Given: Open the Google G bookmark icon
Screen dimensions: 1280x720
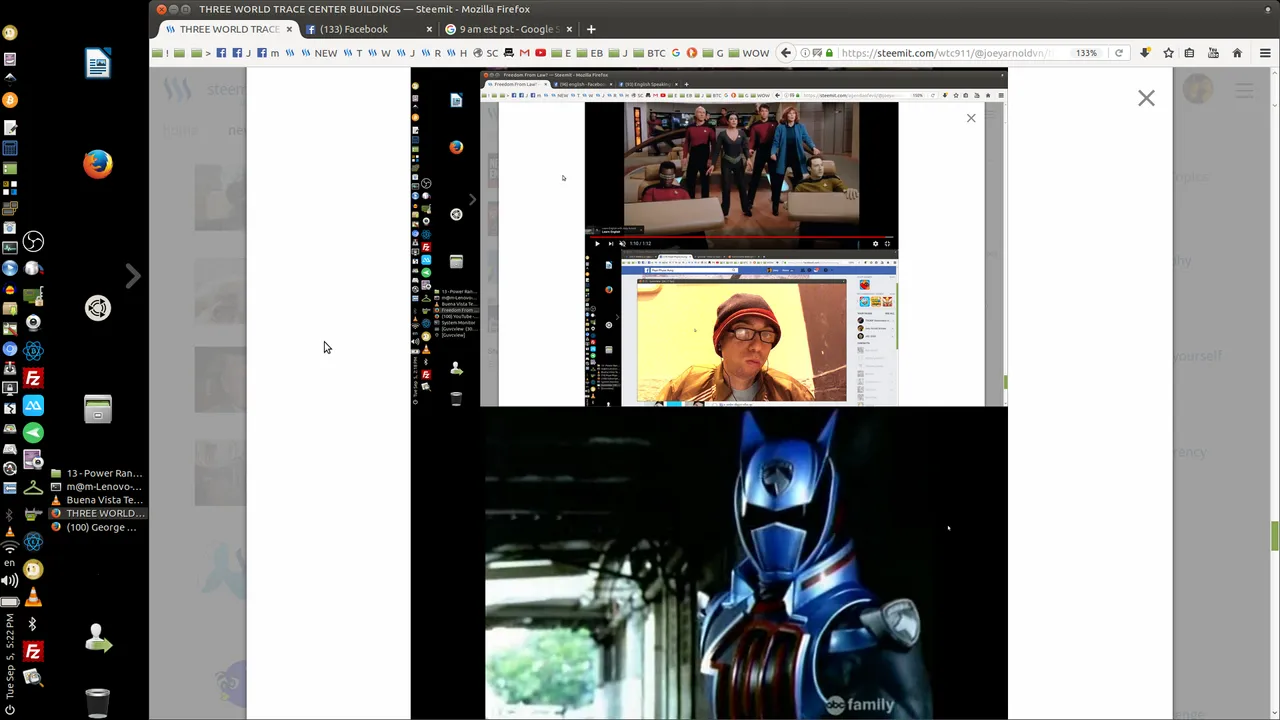Looking at the screenshot, I should click(x=676, y=53).
